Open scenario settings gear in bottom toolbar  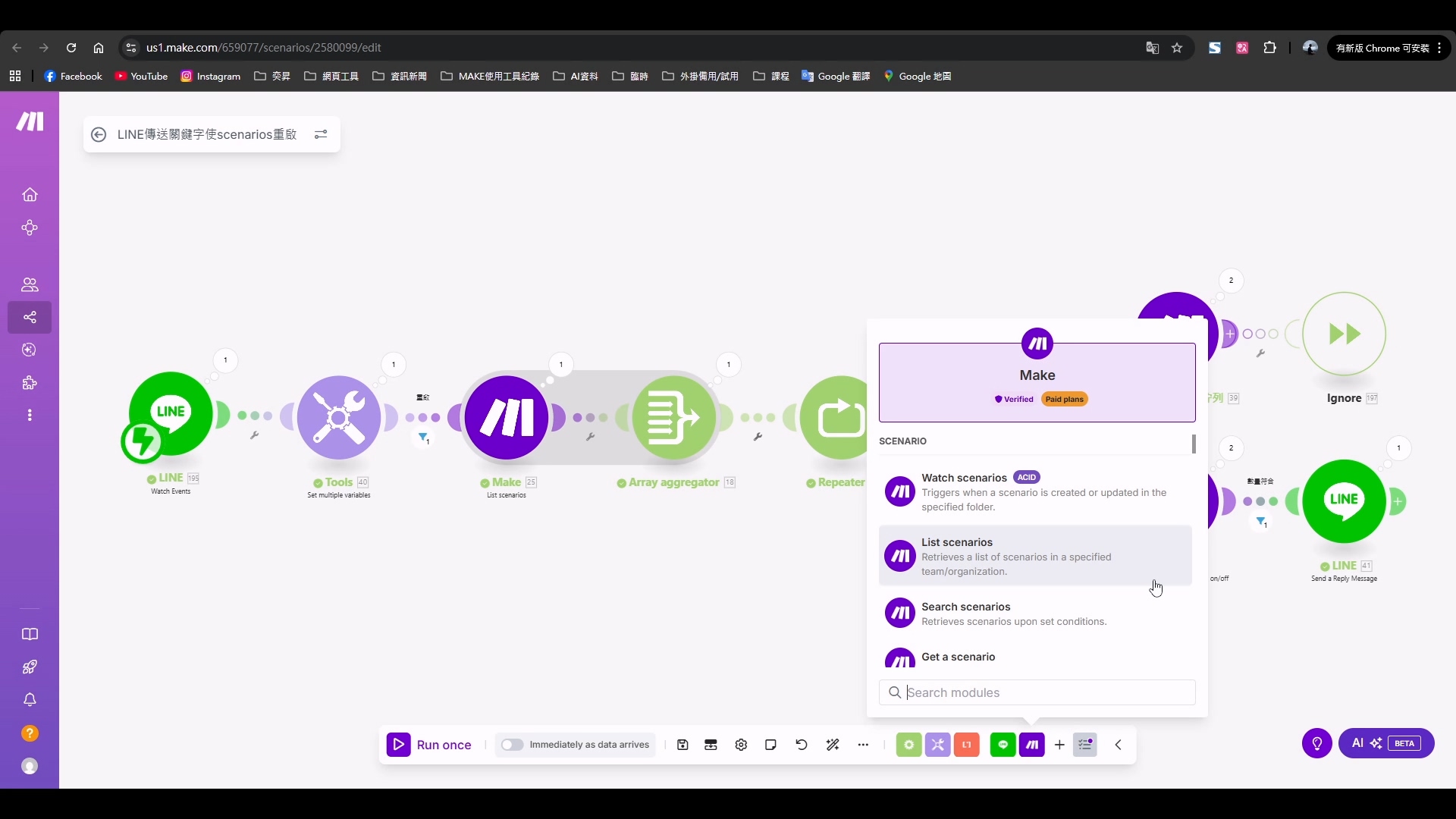[x=741, y=745]
